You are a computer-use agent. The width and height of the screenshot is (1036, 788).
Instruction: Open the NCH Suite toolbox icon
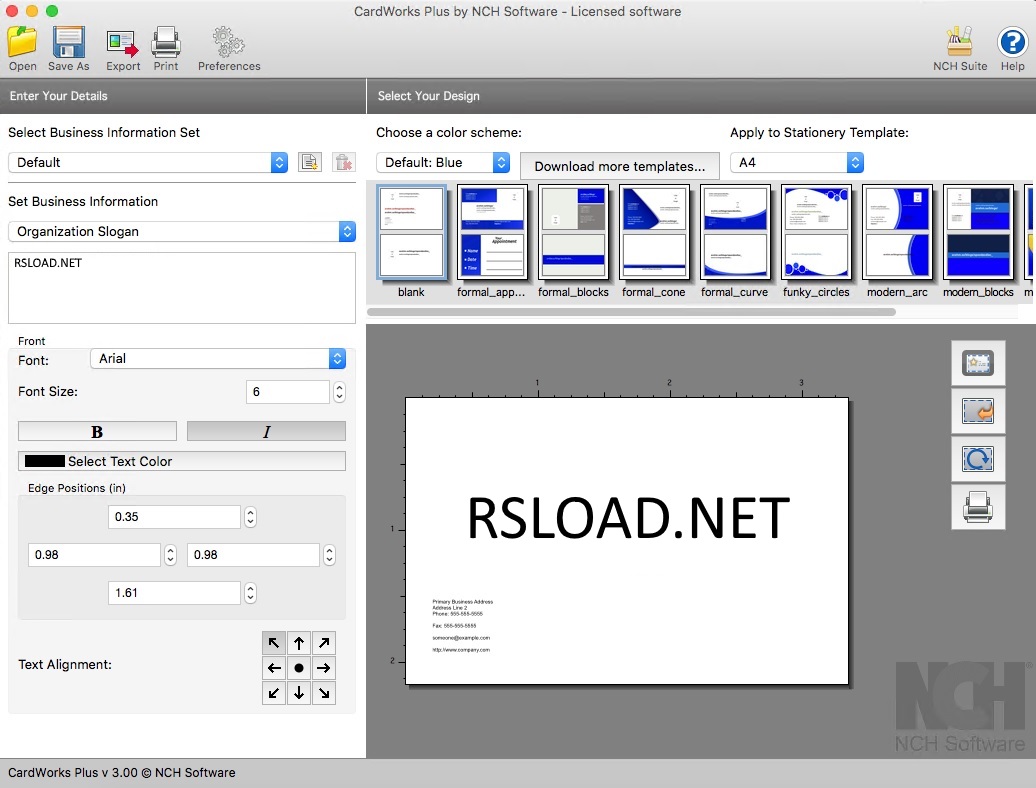[x=959, y=44]
